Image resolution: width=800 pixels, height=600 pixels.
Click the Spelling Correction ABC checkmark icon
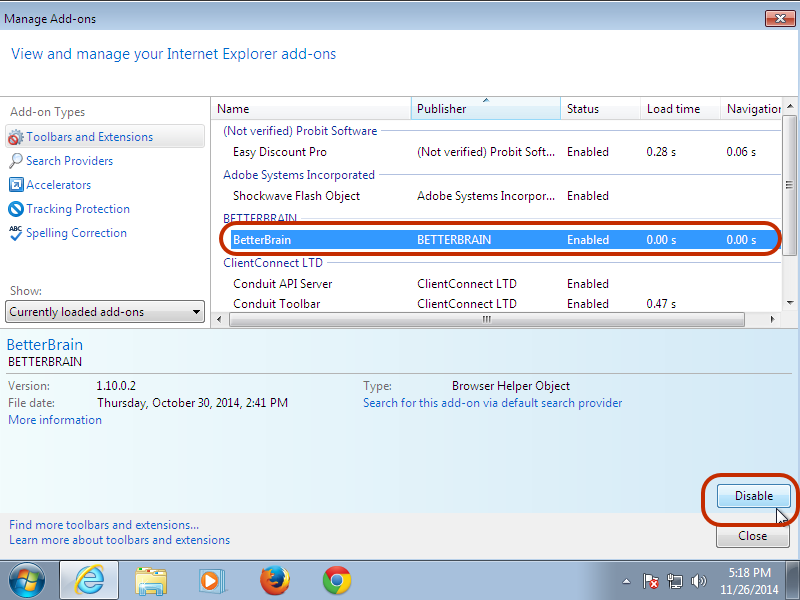coord(16,233)
